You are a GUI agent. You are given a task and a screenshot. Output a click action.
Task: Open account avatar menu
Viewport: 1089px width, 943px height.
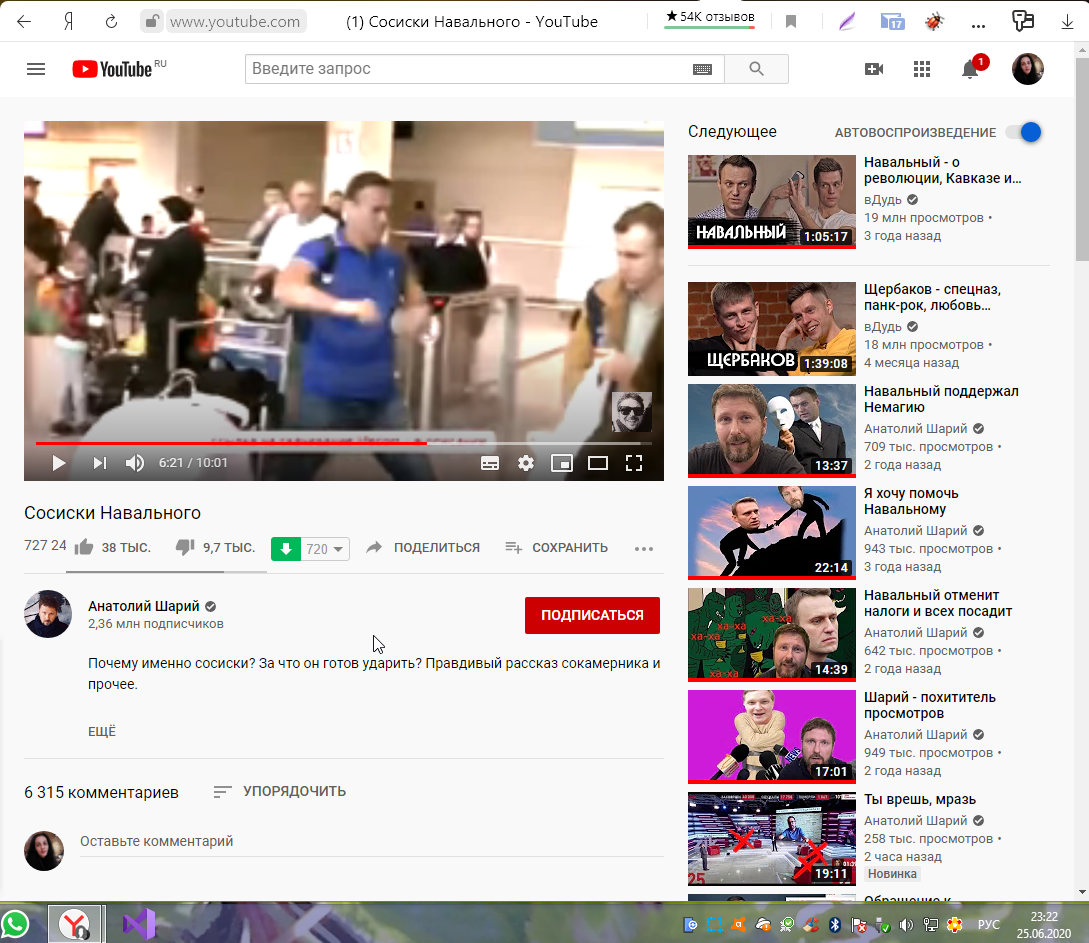(x=1027, y=69)
